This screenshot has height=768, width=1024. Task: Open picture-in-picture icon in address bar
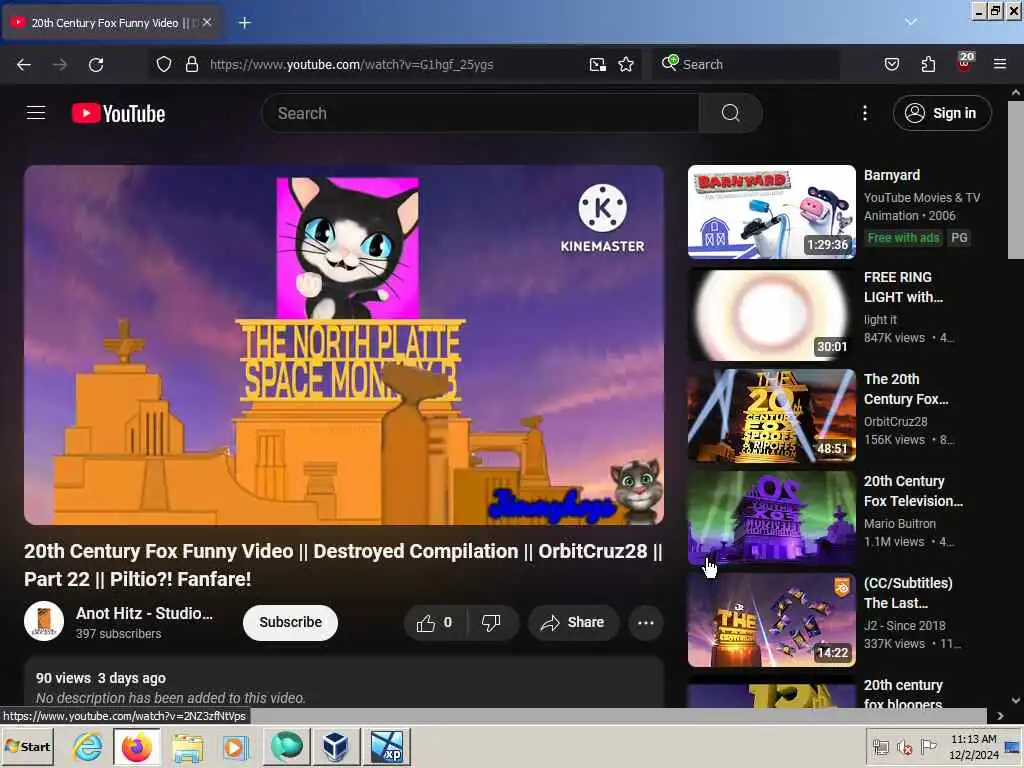pyautogui.click(x=598, y=64)
